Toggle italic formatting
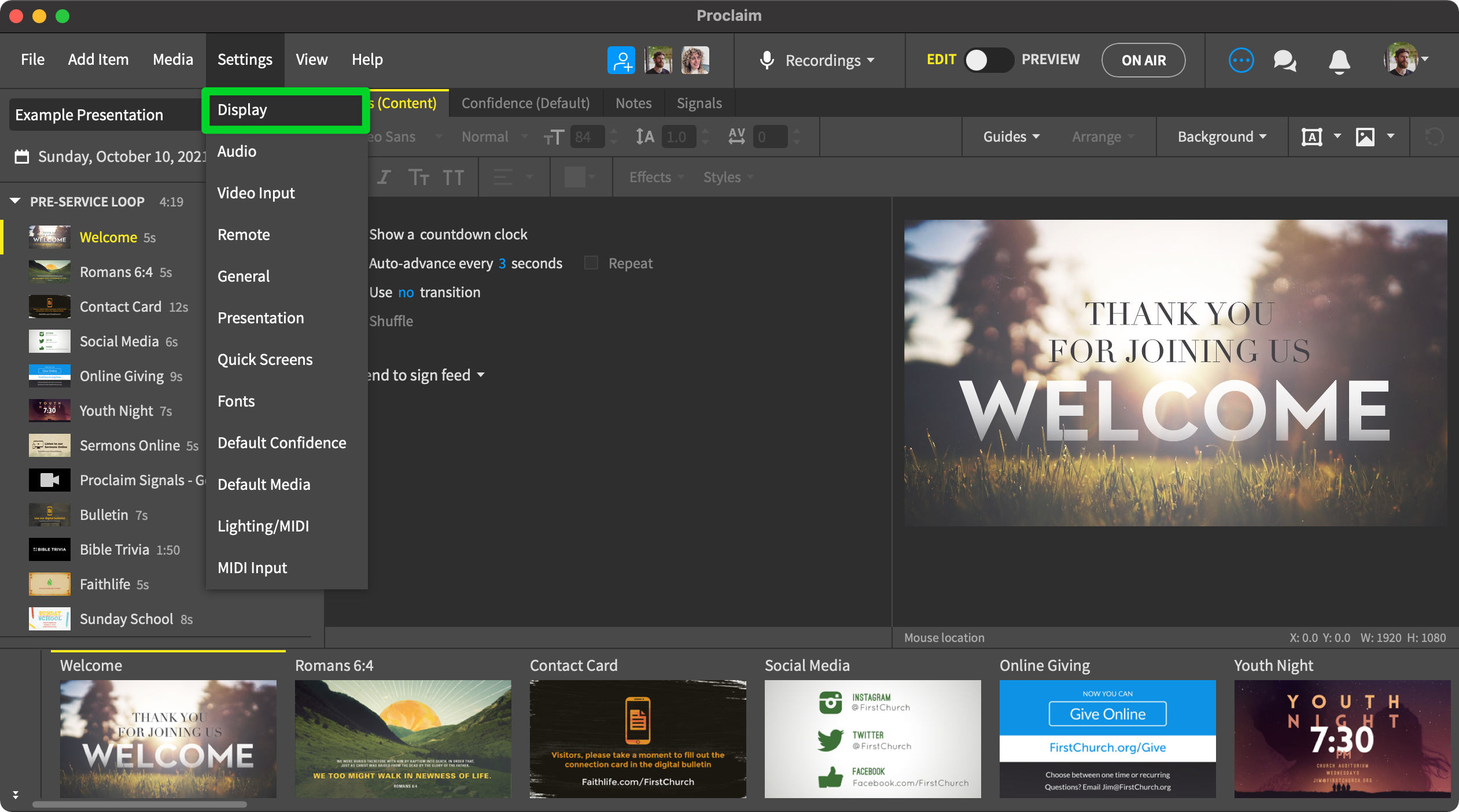Screen dimensions: 1459x812 click(x=384, y=177)
